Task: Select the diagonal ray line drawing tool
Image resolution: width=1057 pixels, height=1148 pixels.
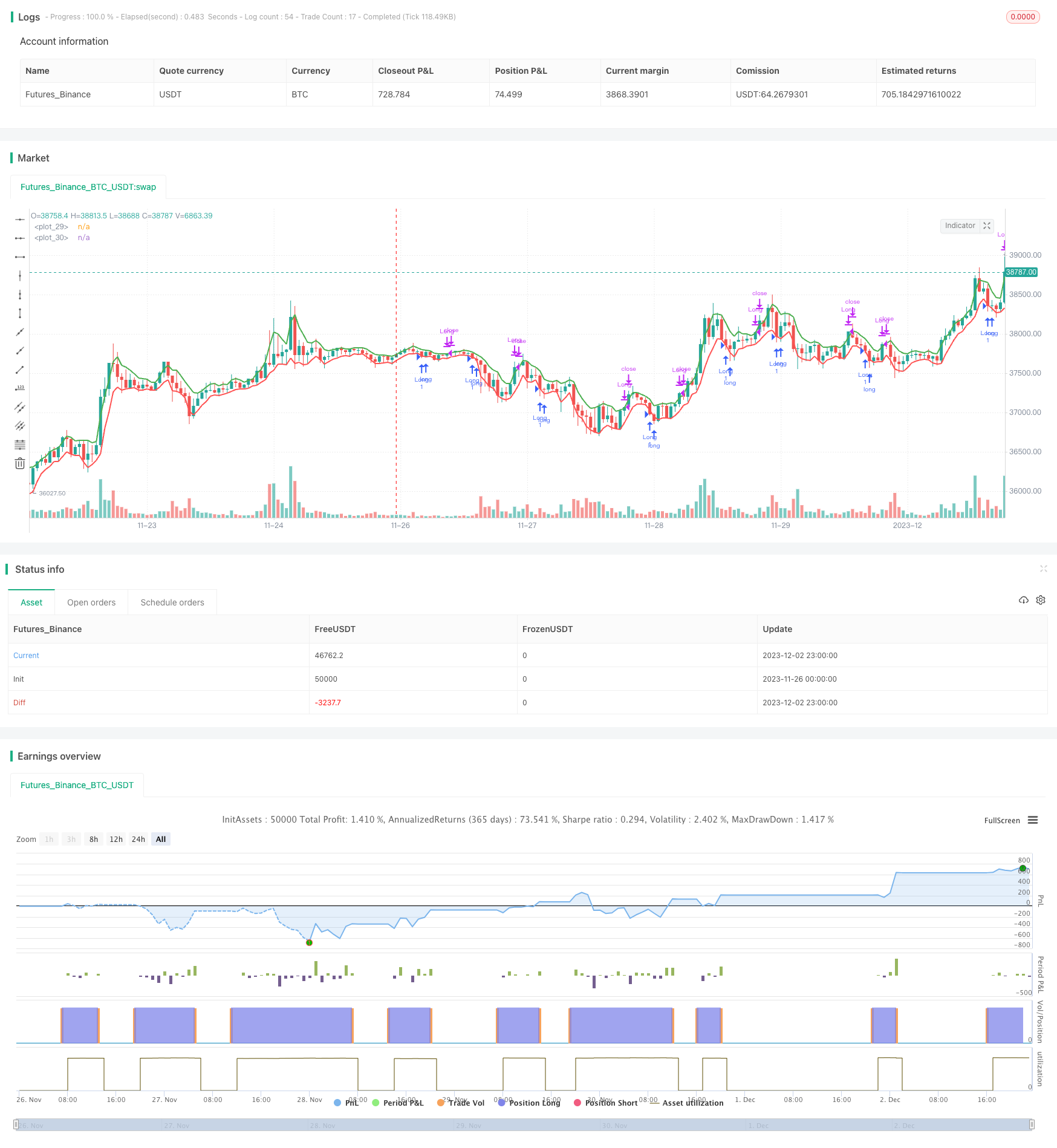Action: point(20,351)
